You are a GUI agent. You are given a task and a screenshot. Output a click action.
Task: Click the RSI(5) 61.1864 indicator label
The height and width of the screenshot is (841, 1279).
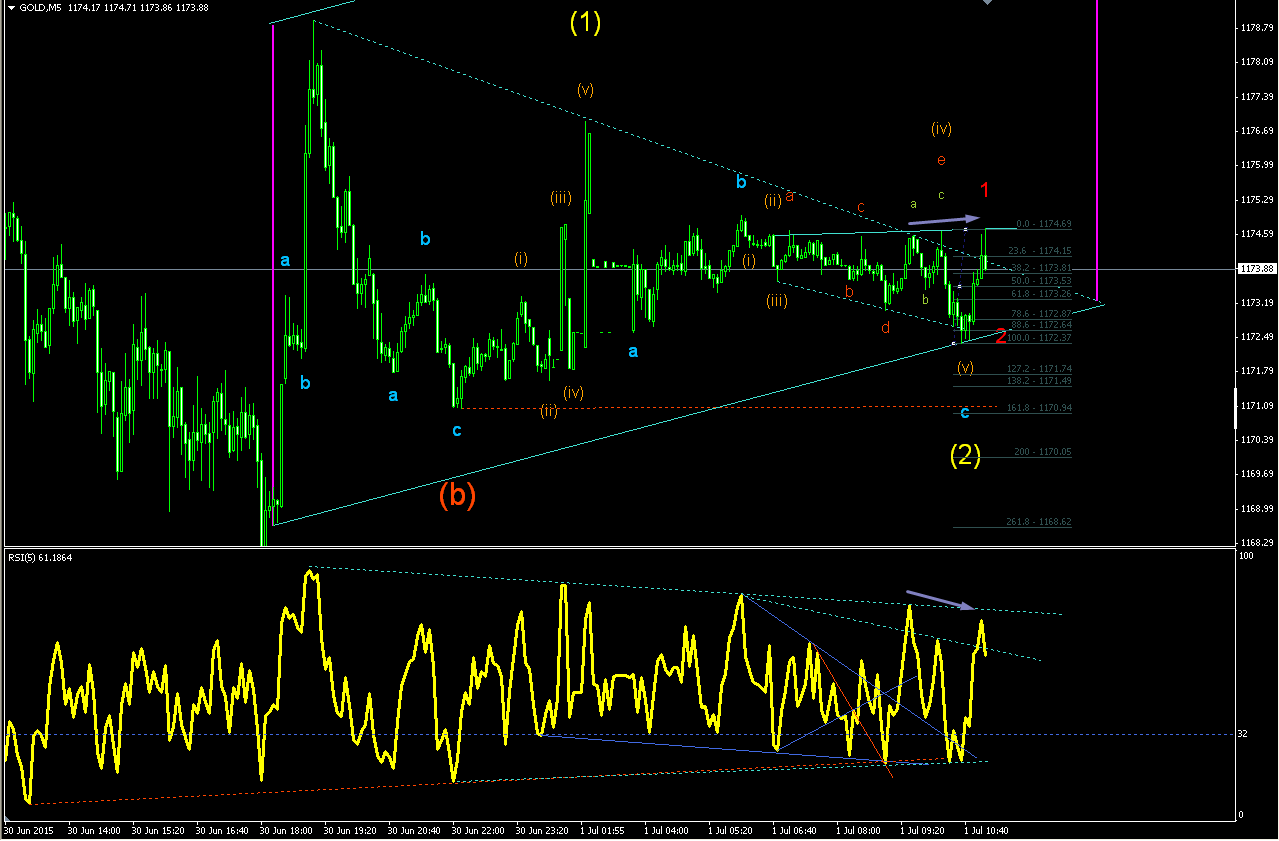tap(41, 557)
